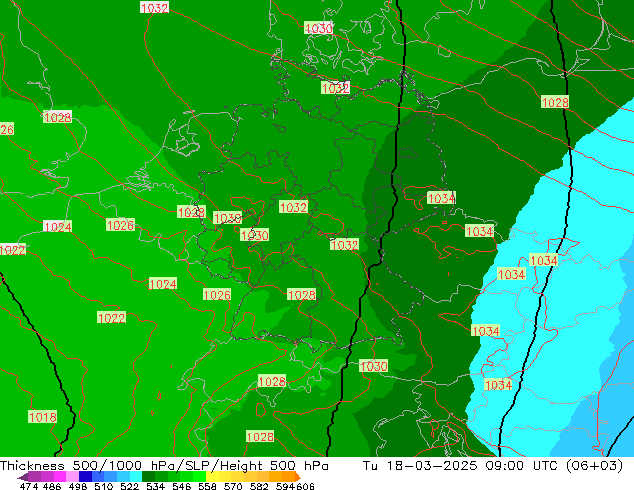
Task: Click the '(06+03)' forecast offset text
Action: click(x=594, y=466)
